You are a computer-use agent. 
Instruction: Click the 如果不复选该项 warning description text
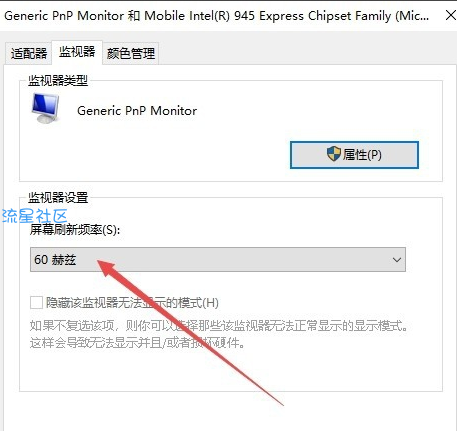219,334
